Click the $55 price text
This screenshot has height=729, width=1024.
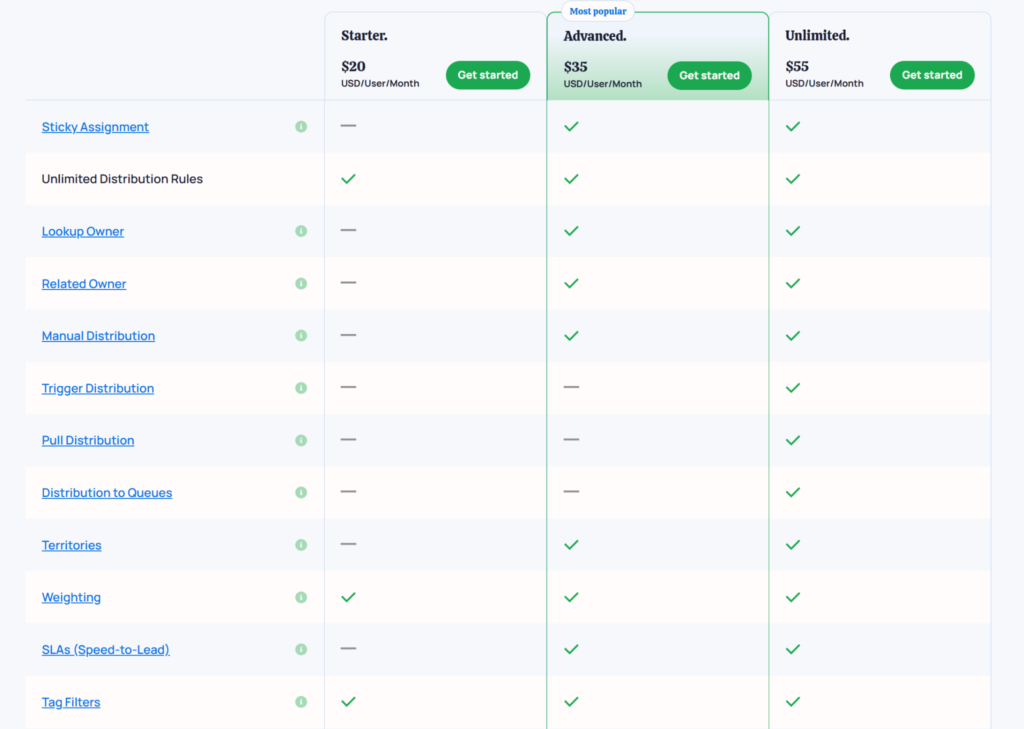point(797,67)
